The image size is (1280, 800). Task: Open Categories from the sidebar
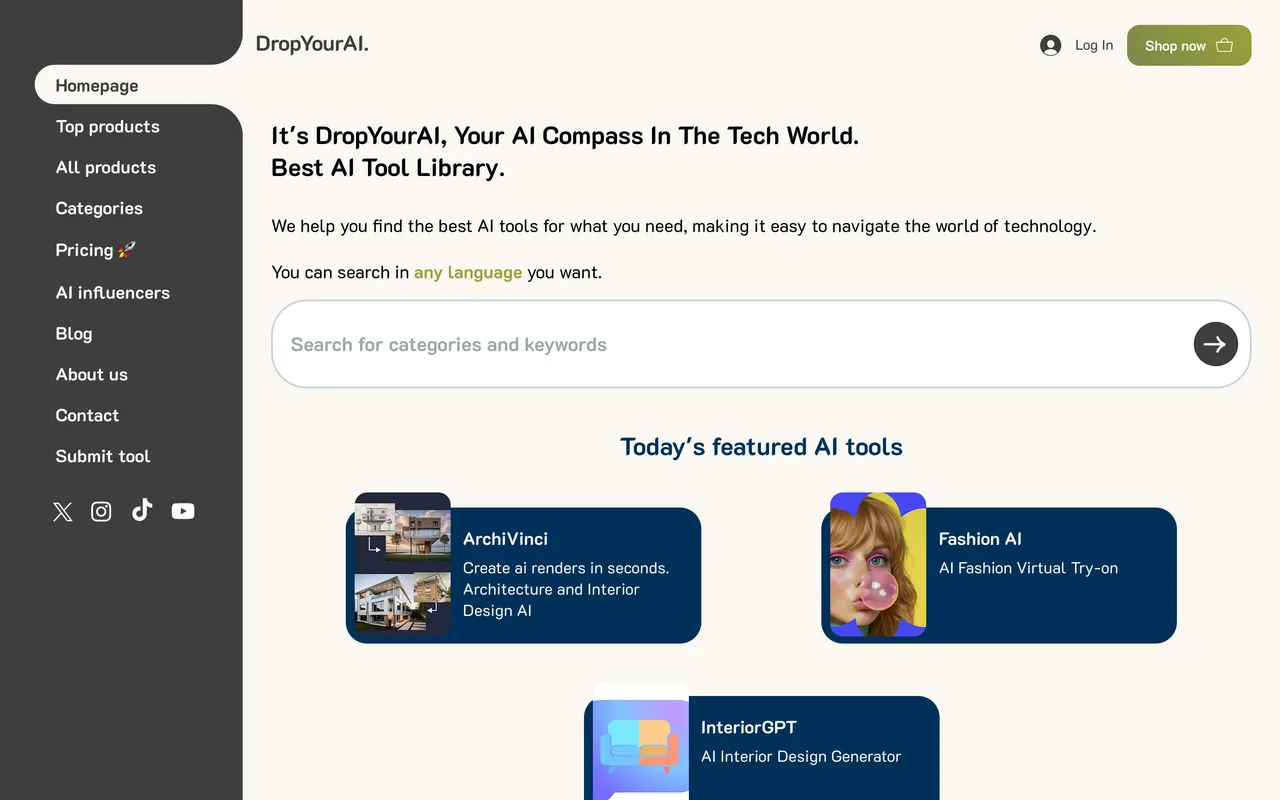click(99, 209)
